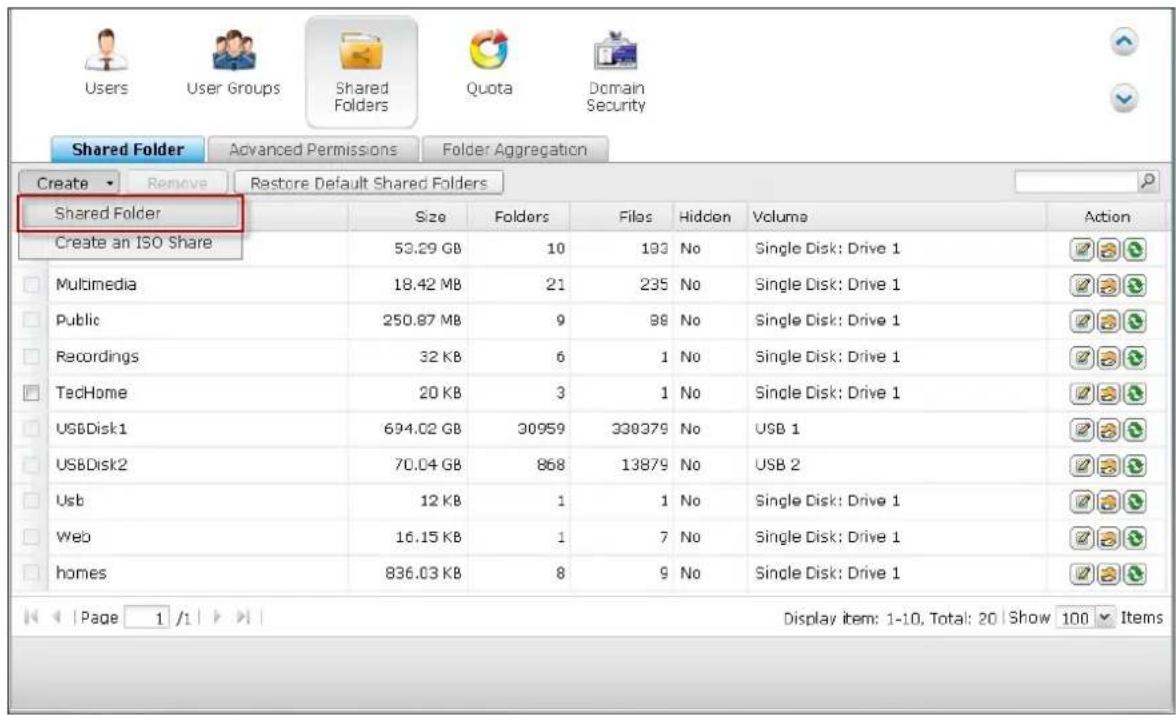The height and width of the screenshot is (715, 1176).
Task: Choose Create an ISO Share
Action: click(130, 243)
